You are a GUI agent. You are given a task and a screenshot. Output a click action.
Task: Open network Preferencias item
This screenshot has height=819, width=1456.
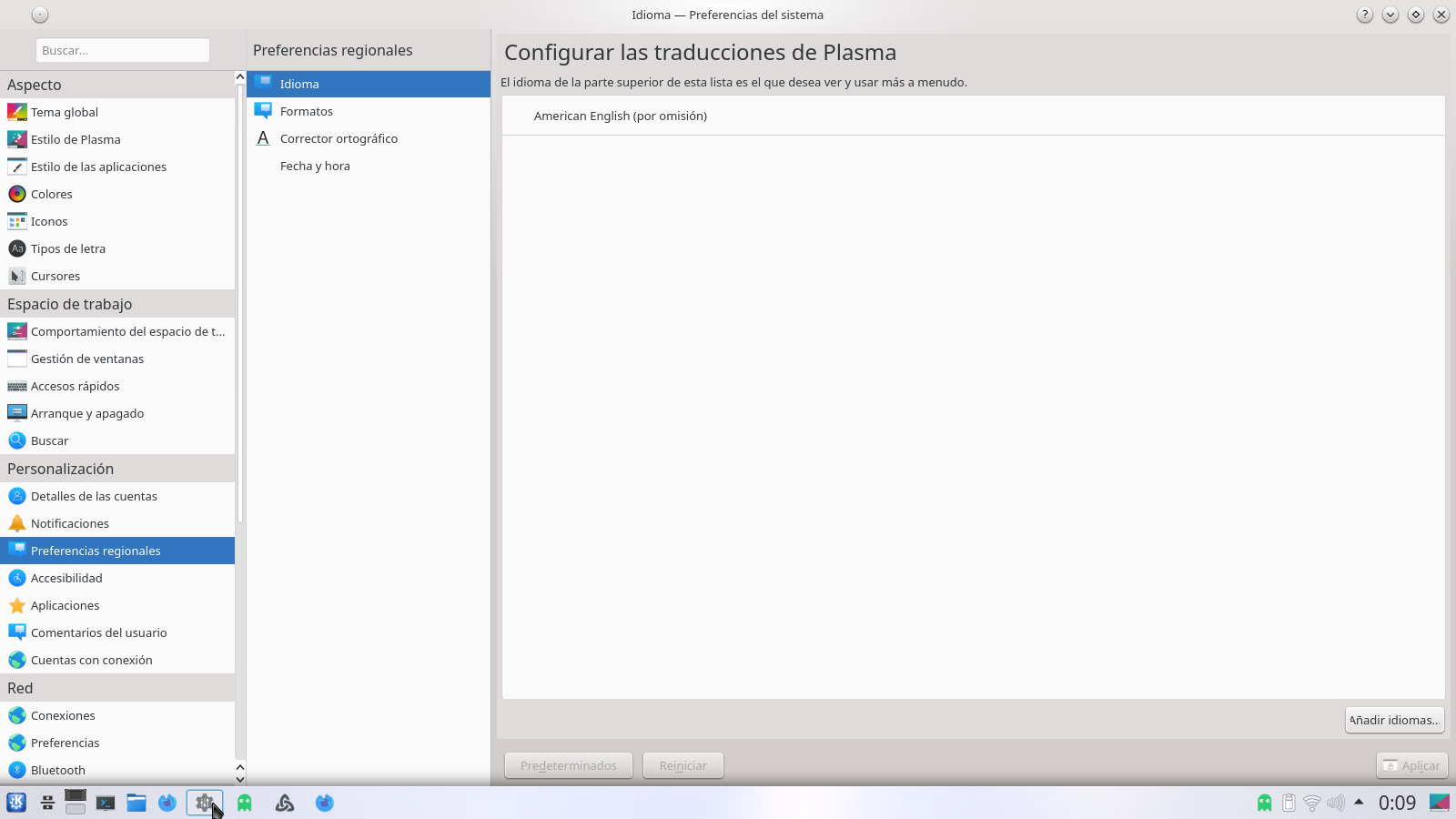(117, 743)
